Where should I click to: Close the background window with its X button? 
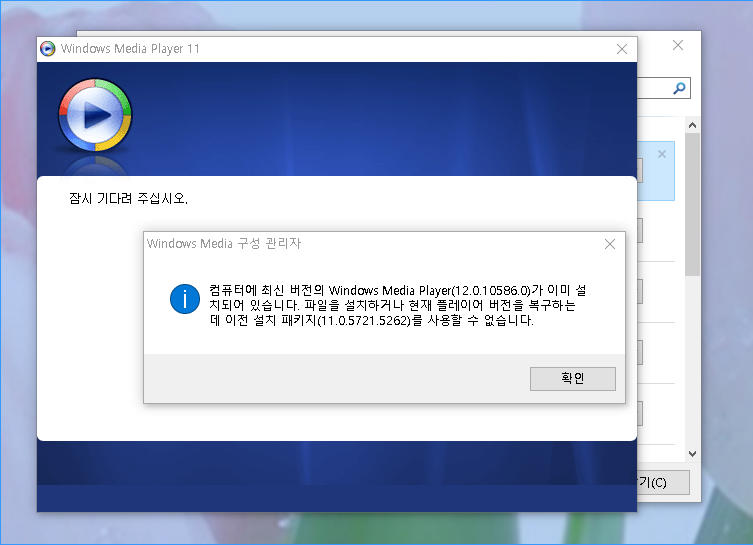pos(678,45)
